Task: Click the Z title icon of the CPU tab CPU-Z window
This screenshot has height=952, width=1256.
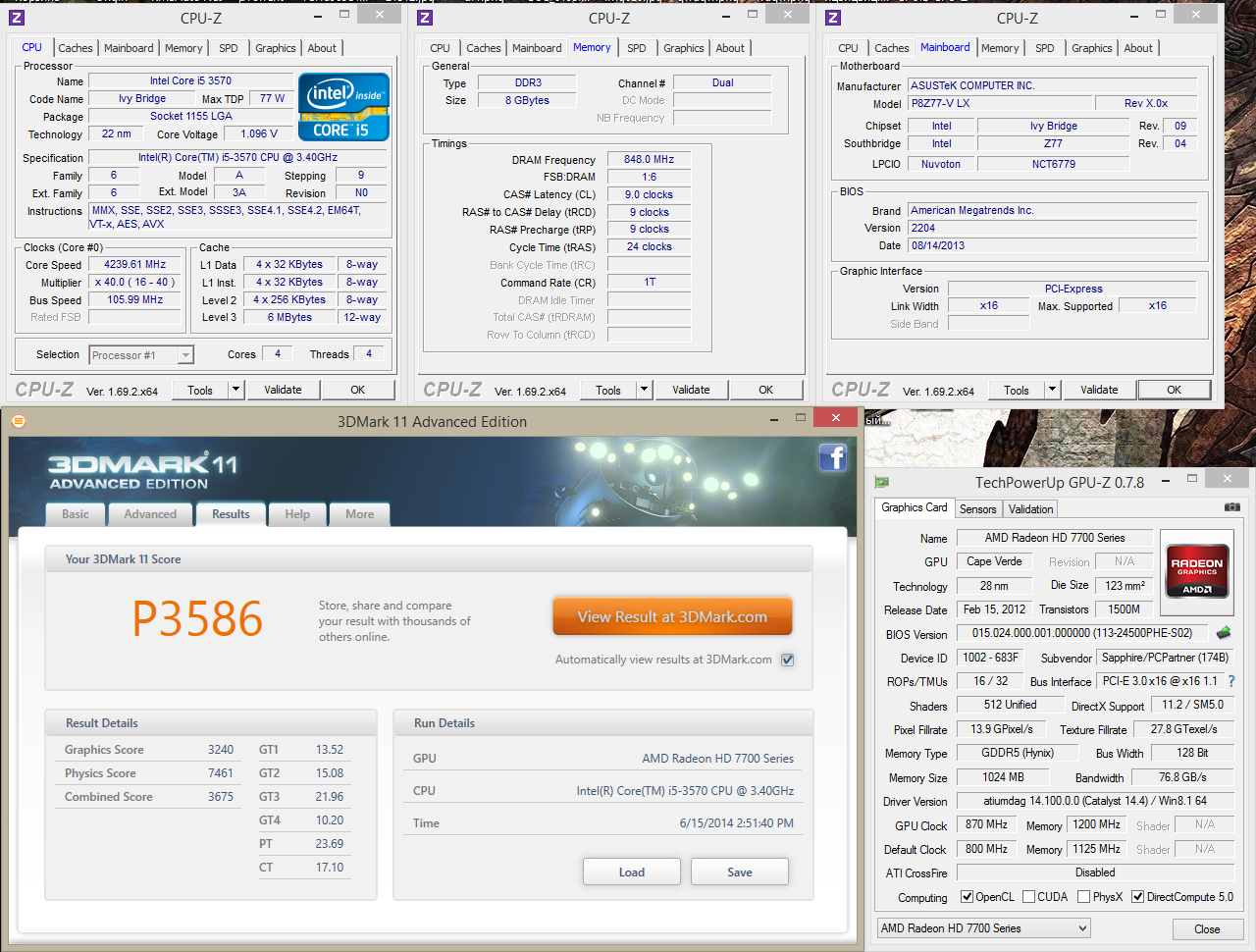Action: click(17, 18)
